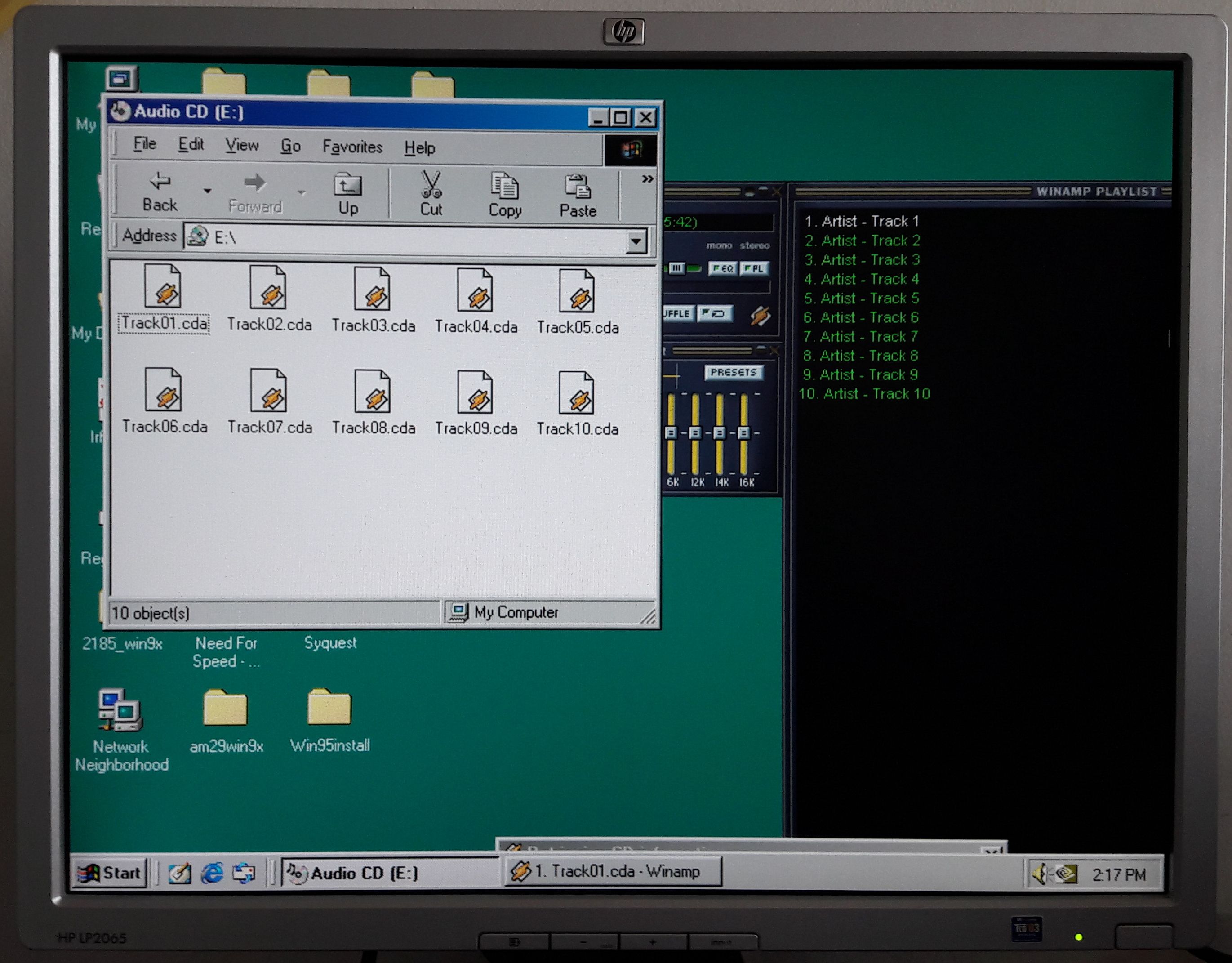Open the Favorites menu

352,147
